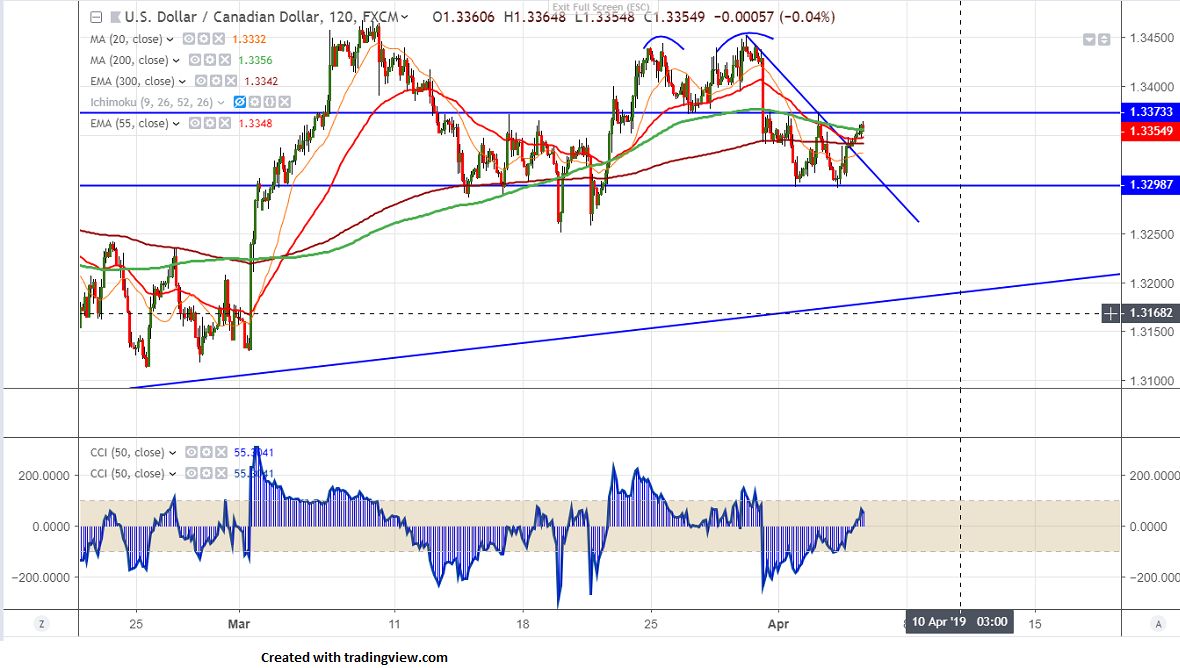
Task: Click the MA (20, close) indicator label
Action: click(x=126, y=39)
